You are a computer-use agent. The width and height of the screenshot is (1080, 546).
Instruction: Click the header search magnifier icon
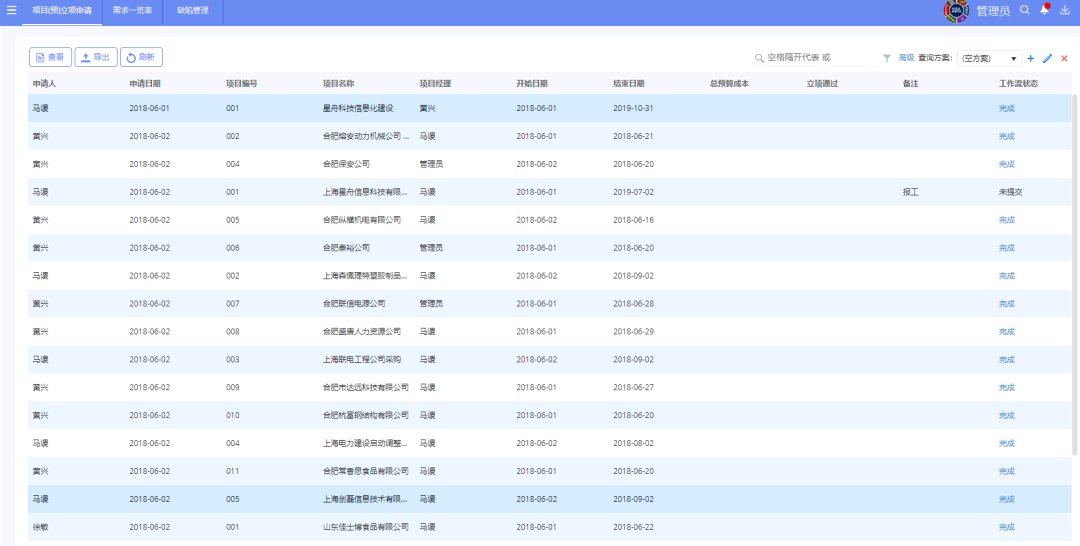[x=1024, y=10]
